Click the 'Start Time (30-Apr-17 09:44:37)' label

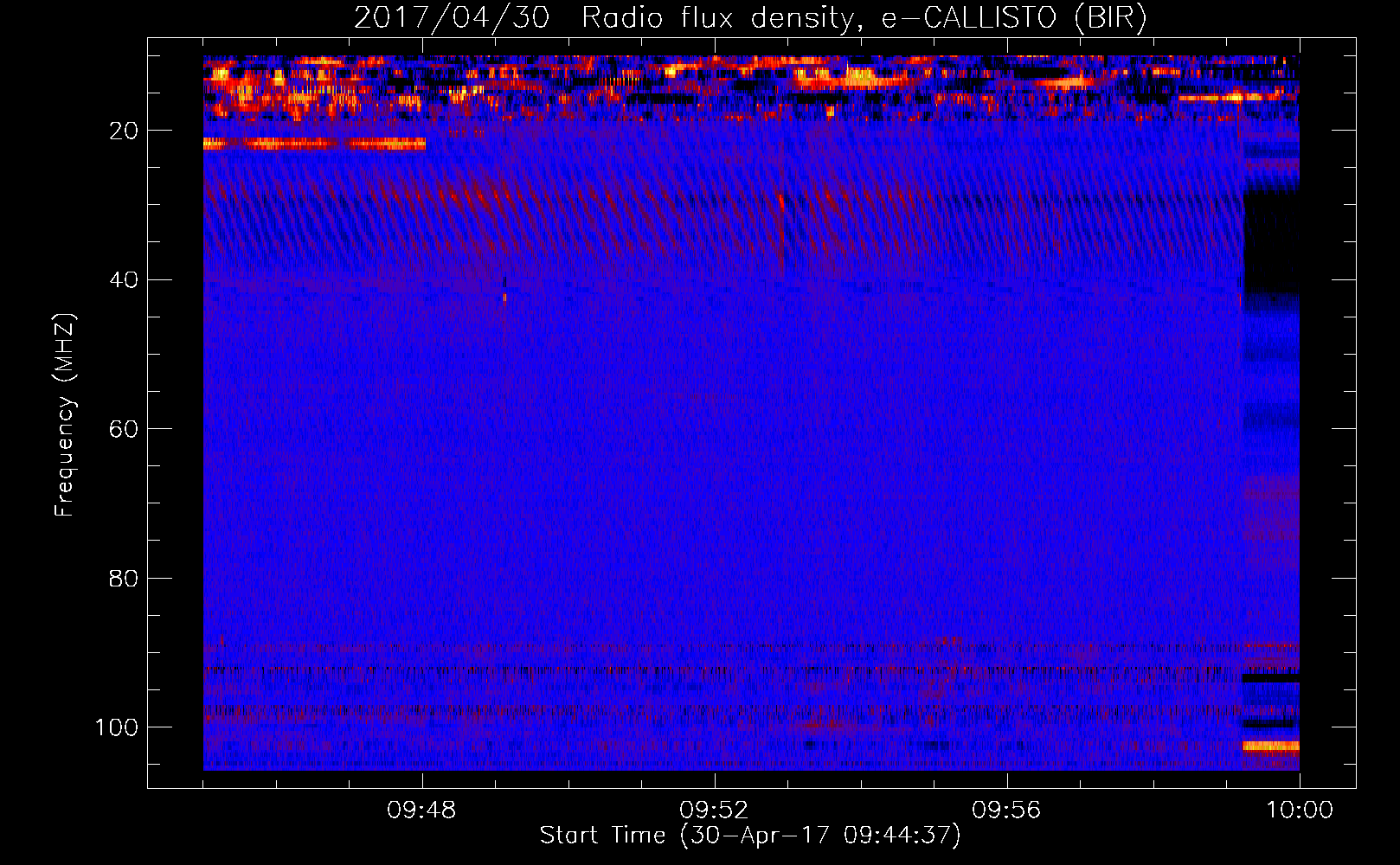pos(750,836)
